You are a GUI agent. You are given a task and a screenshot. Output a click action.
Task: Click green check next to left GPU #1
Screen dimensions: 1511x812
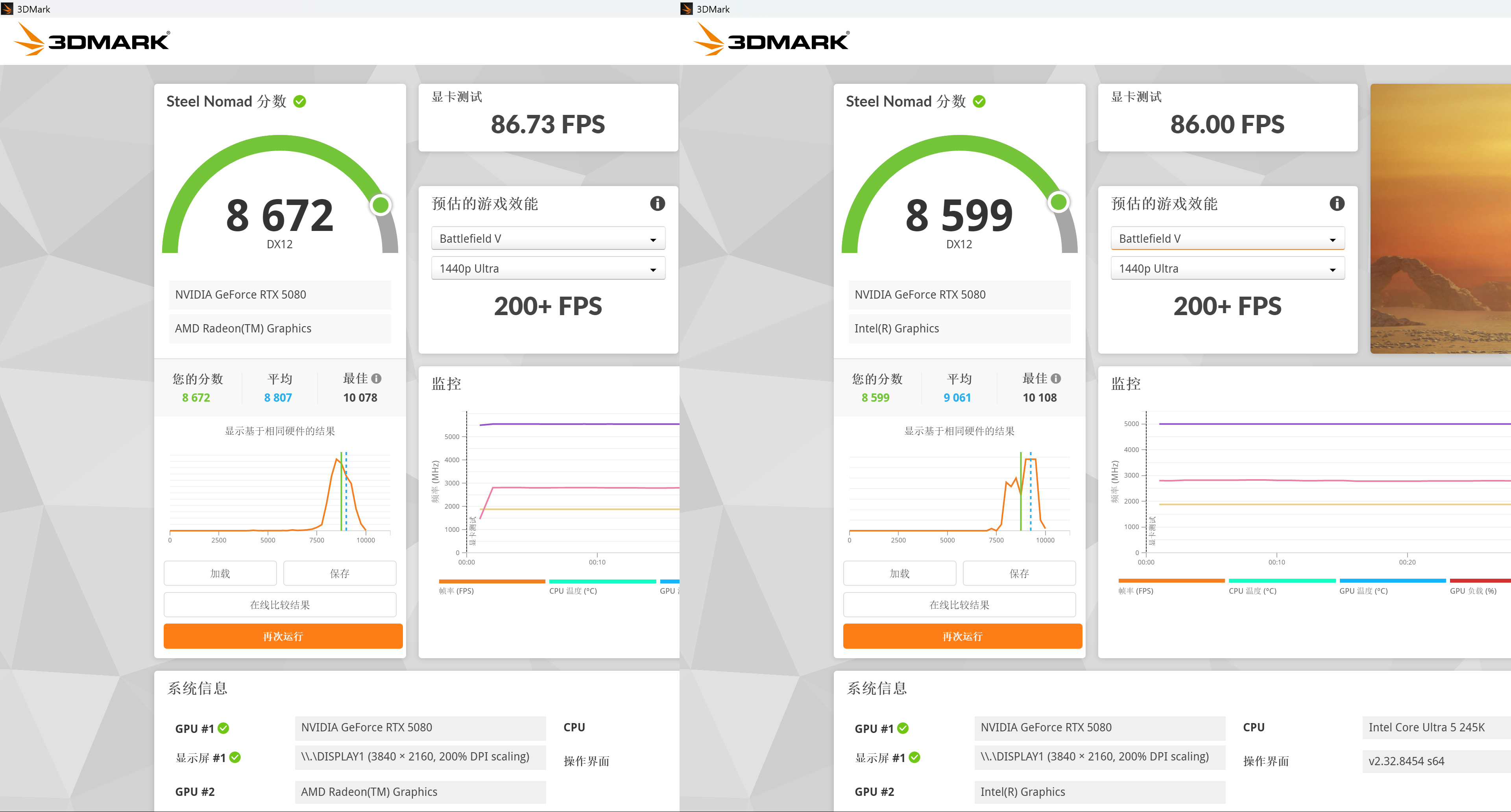point(224,728)
